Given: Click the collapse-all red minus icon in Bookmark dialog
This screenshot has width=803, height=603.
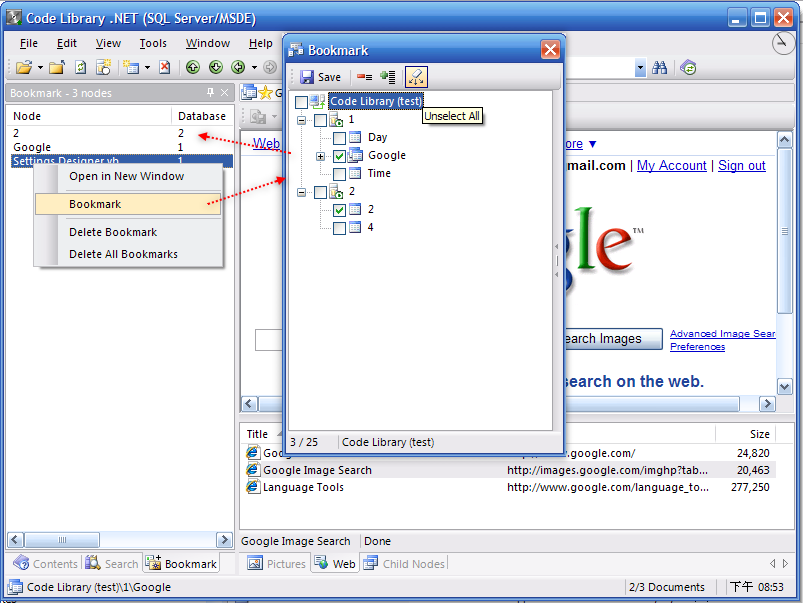Looking at the screenshot, I should [x=365, y=77].
